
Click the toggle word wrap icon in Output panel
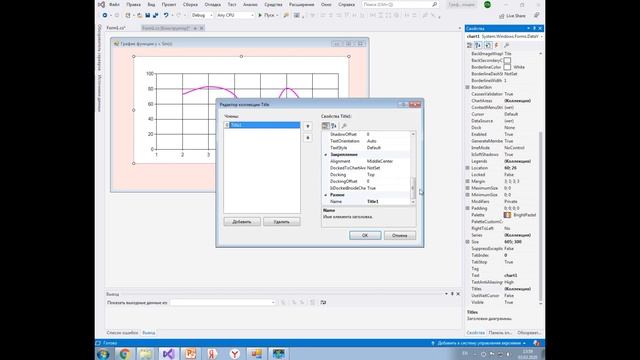(x=323, y=302)
